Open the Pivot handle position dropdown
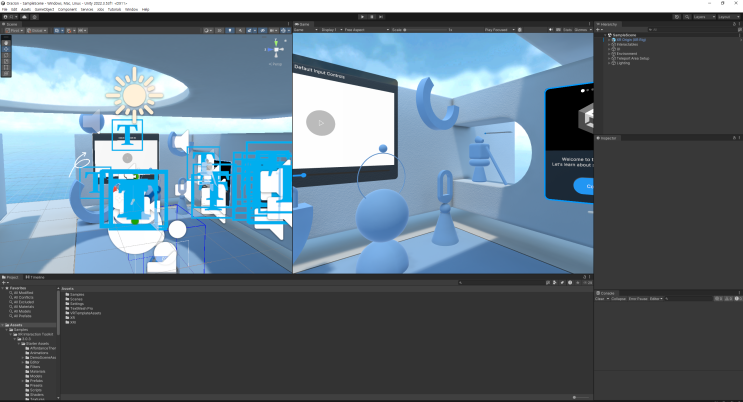743x402 pixels. (x=15, y=30)
